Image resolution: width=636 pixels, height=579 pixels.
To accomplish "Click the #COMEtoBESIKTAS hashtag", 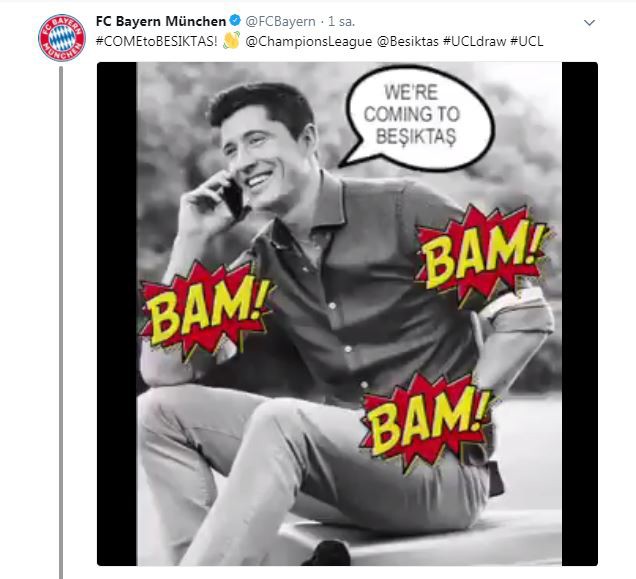I will [x=157, y=41].
